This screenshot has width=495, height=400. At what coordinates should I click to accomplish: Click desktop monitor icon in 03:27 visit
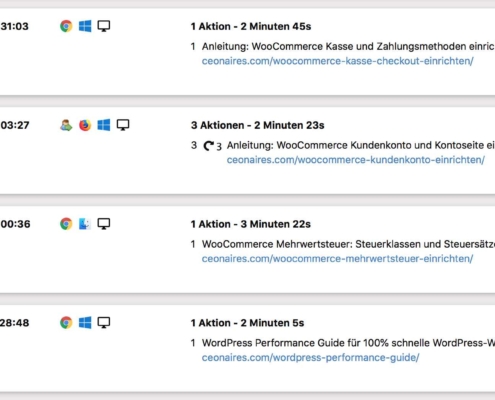click(x=123, y=125)
